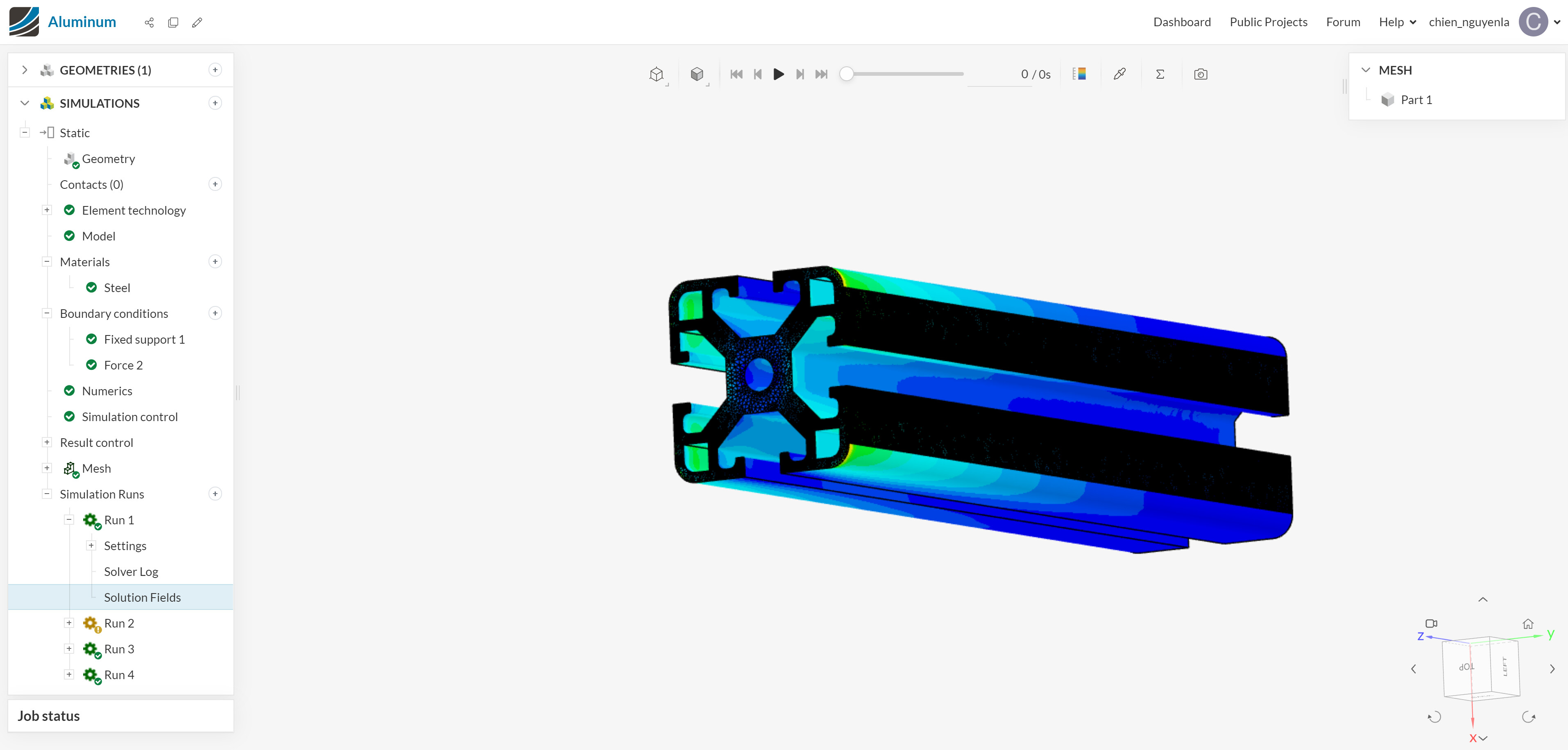This screenshot has height=750, width=1568.
Task: Go to the Dashboard
Action: 1181,22
